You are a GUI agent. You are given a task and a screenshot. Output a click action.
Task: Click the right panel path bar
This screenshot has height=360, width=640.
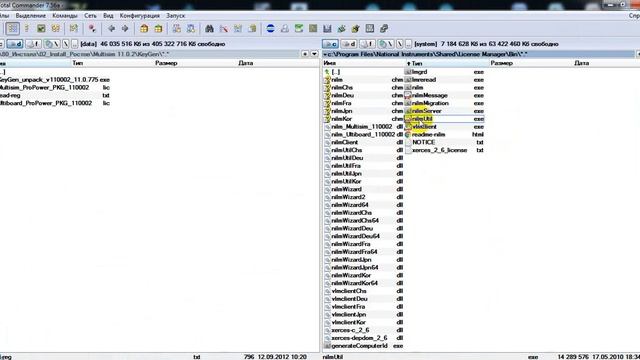(478, 54)
